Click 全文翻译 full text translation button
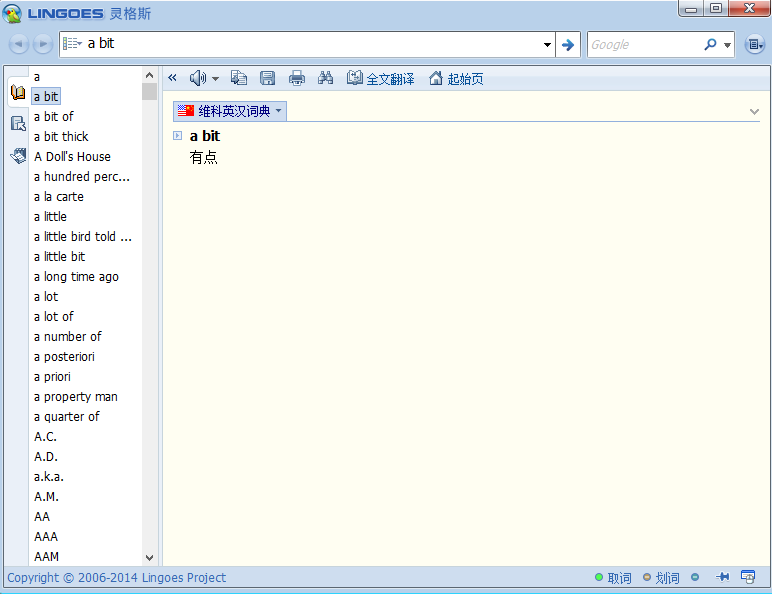The width and height of the screenshot is (772, 594). coord(380,78)
